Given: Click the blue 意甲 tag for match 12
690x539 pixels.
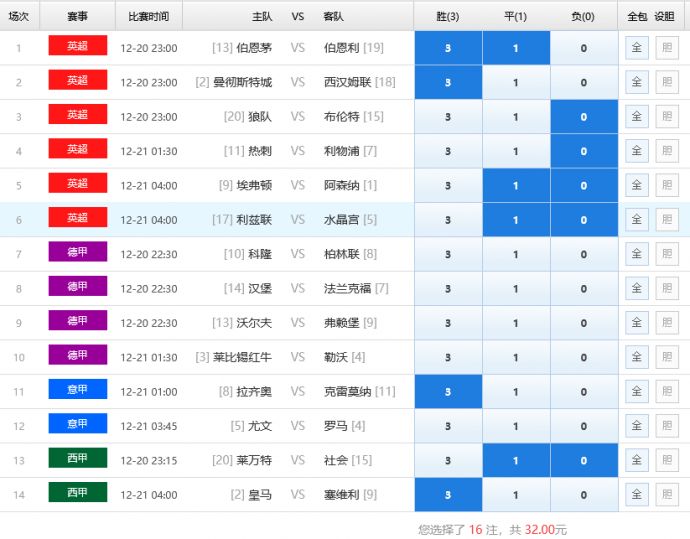Looking at the screenshot, I should click(77, 425).
